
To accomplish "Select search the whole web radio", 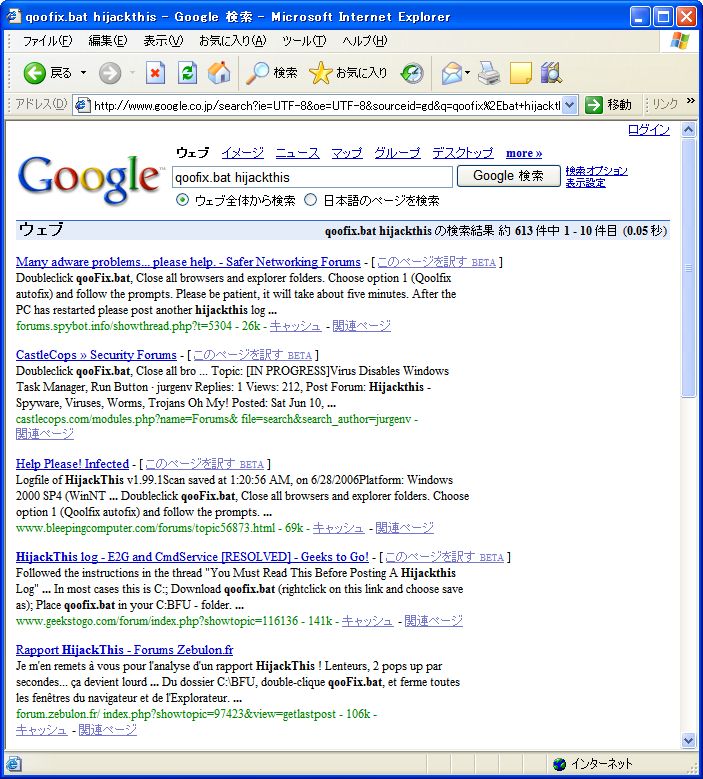I will (182, 200).
